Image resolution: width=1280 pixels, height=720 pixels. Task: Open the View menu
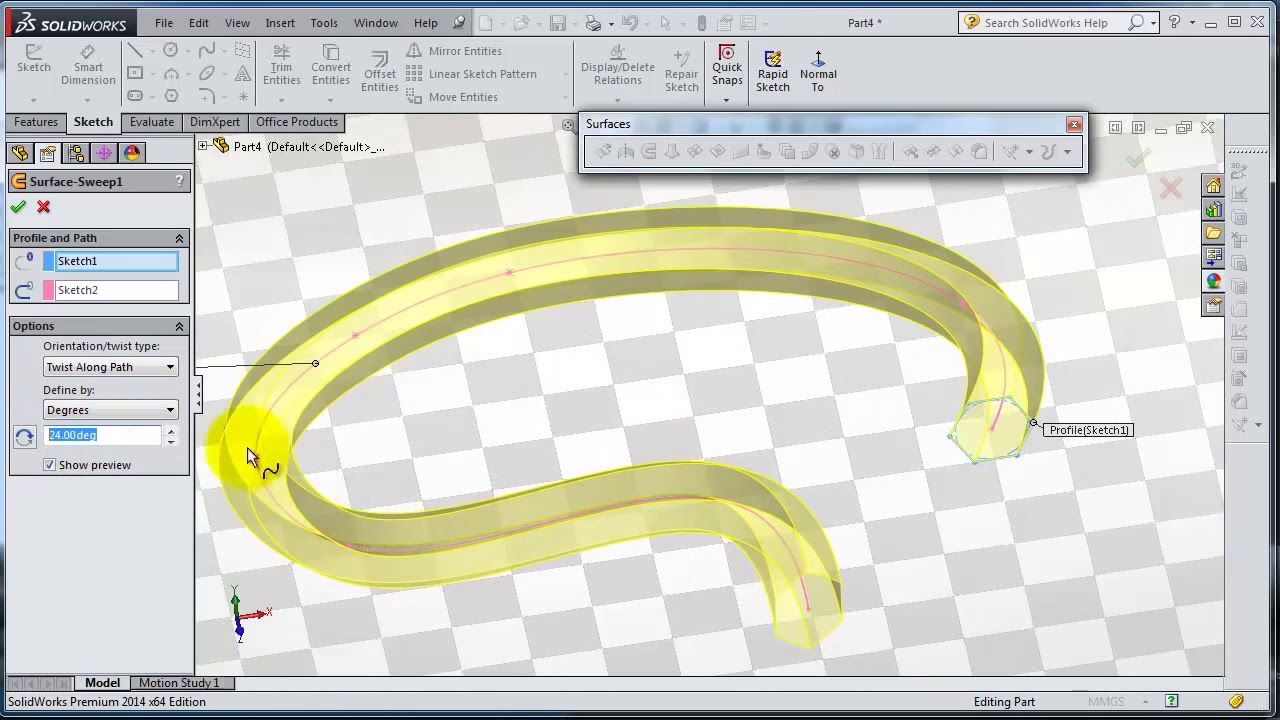coord(237,22)
